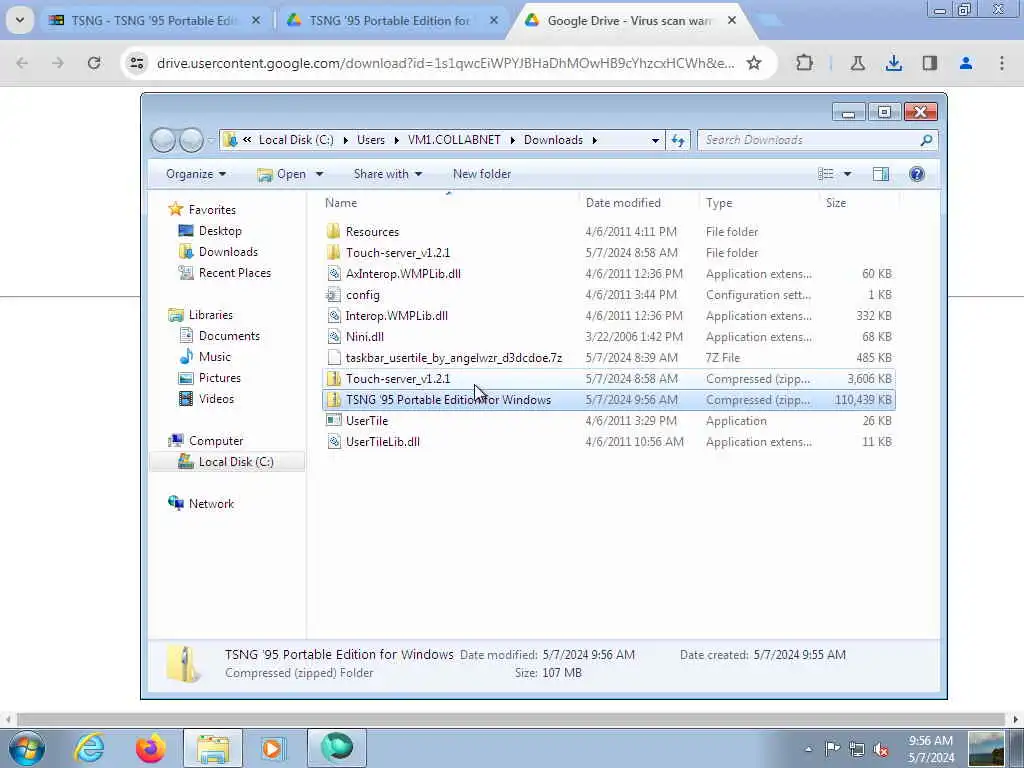Screen dimensions: 1024x768
Task: Select Nini.dll file
Action: pos(609,336)
